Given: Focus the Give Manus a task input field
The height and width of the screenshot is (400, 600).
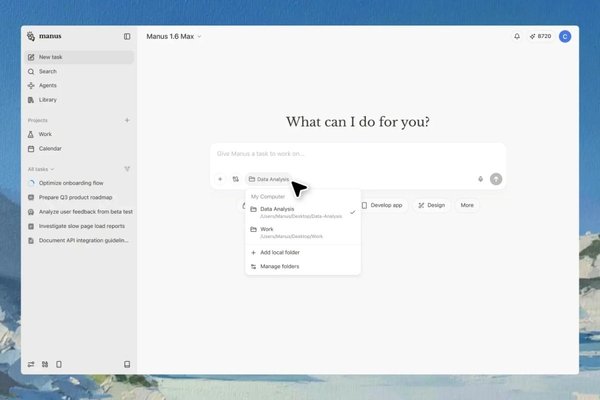Looking at the screenshot, I should pos(358,154).
